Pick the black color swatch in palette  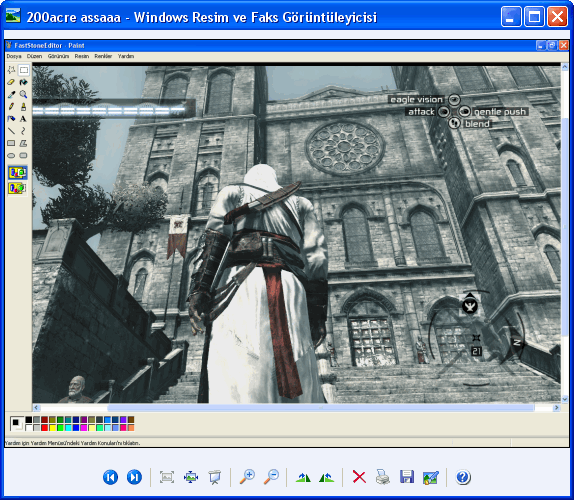[29, 419]
